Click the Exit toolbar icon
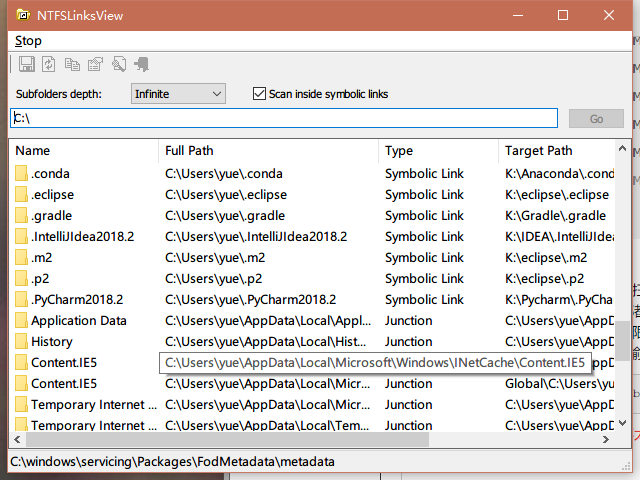 point(141,64)
